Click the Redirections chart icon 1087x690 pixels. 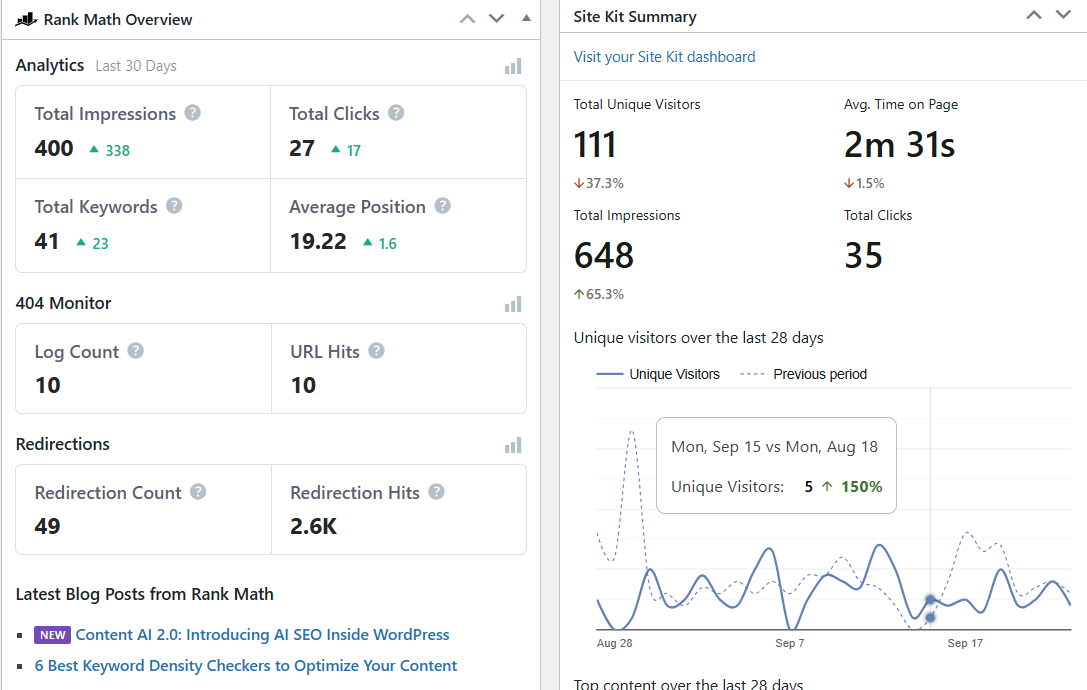click(x=513, y=444)
